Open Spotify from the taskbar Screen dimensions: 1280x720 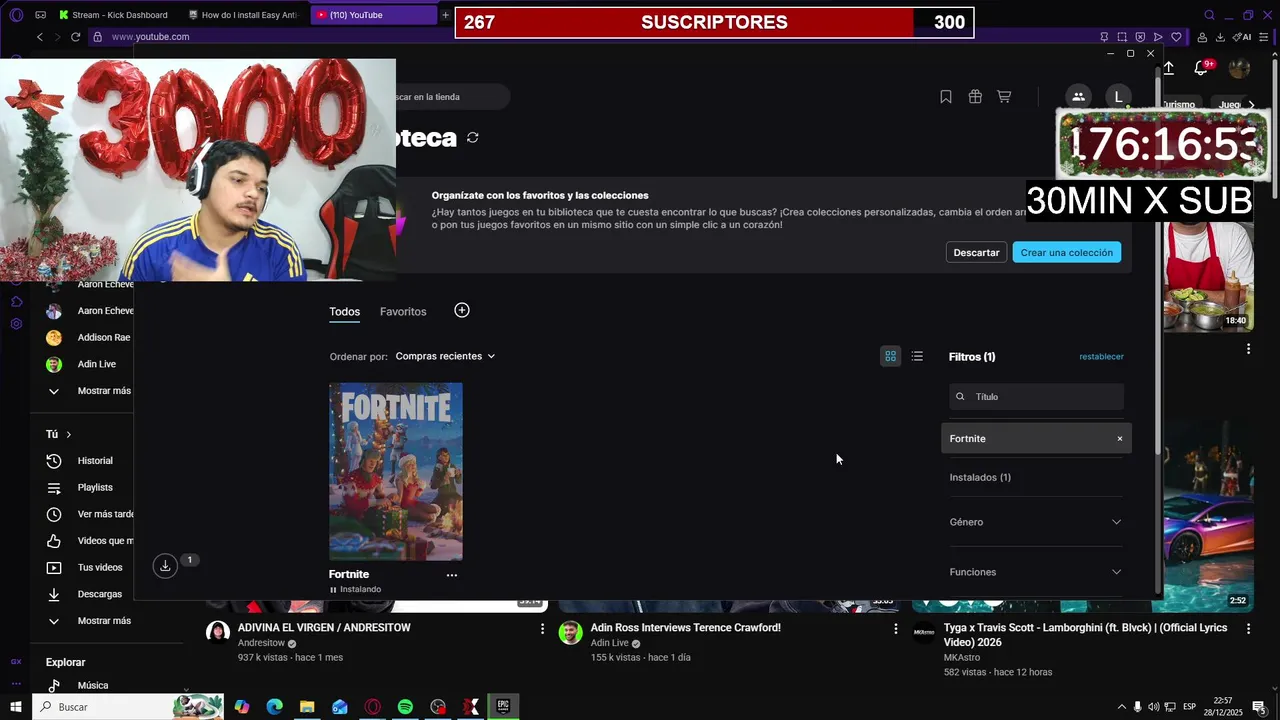point(405,707)
